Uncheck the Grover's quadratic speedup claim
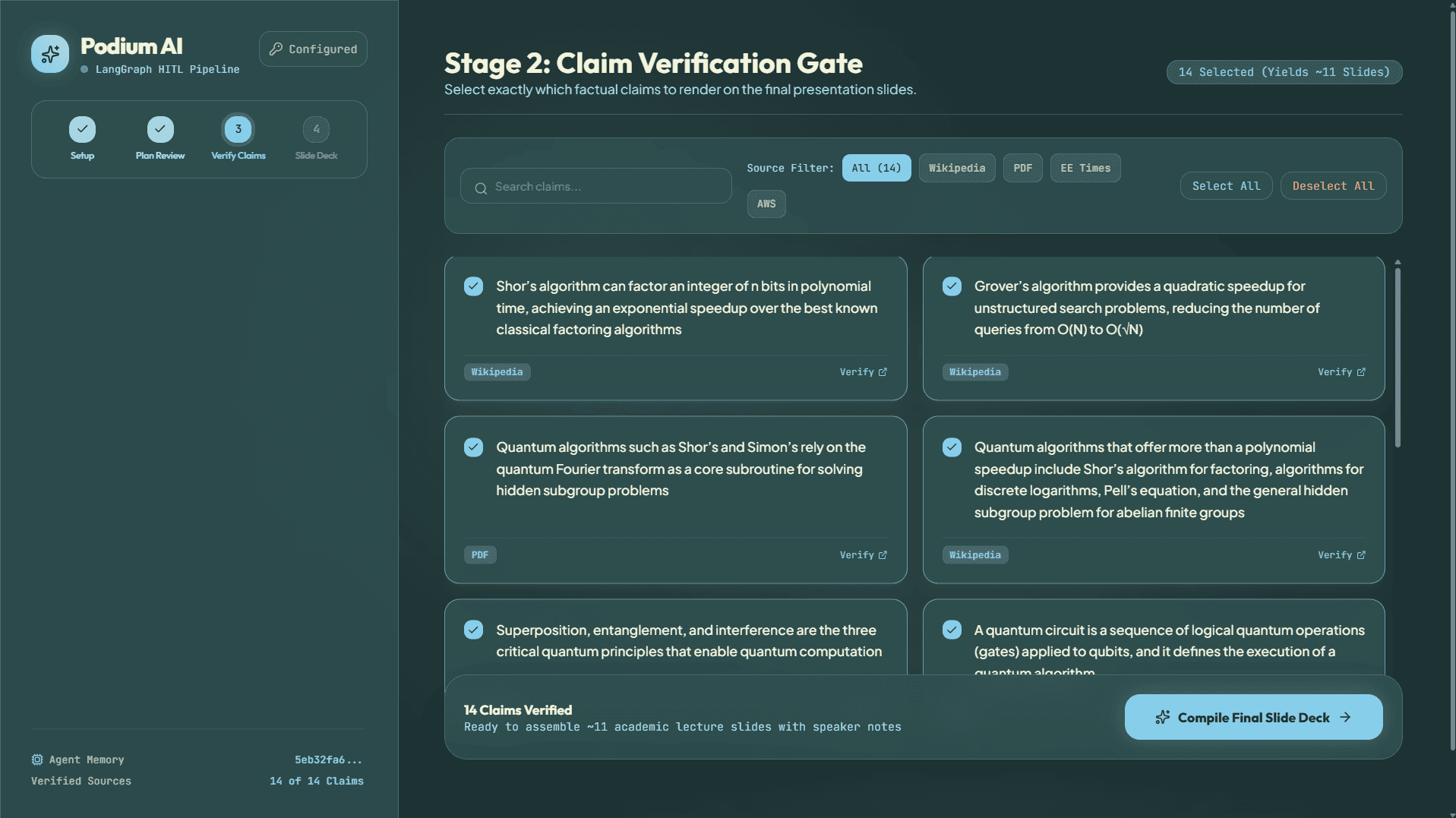The width and height of the screenshot is (1456, 818). click(x=952, y=286)
